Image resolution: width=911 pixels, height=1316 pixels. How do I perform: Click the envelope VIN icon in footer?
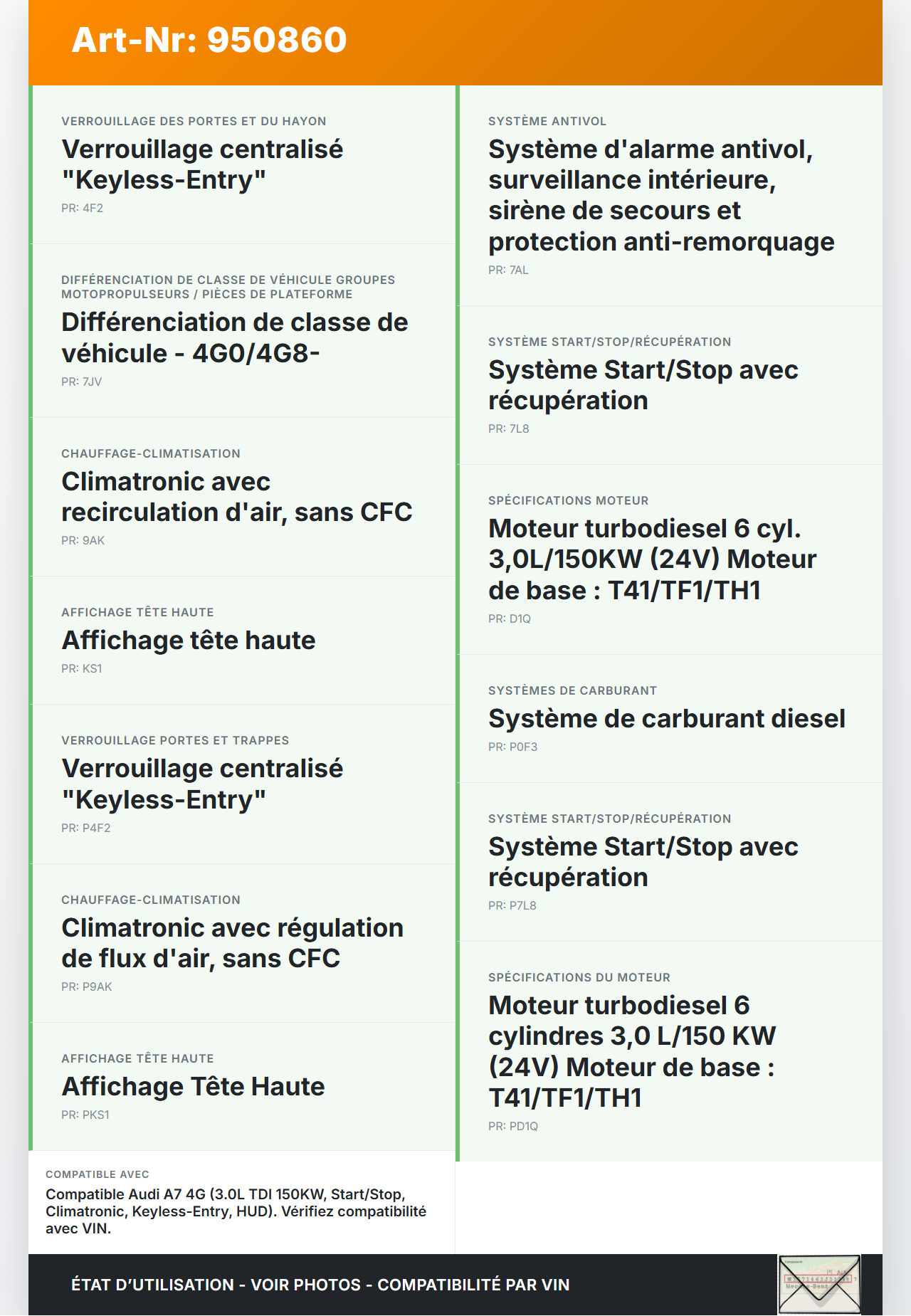[819, 1284]
